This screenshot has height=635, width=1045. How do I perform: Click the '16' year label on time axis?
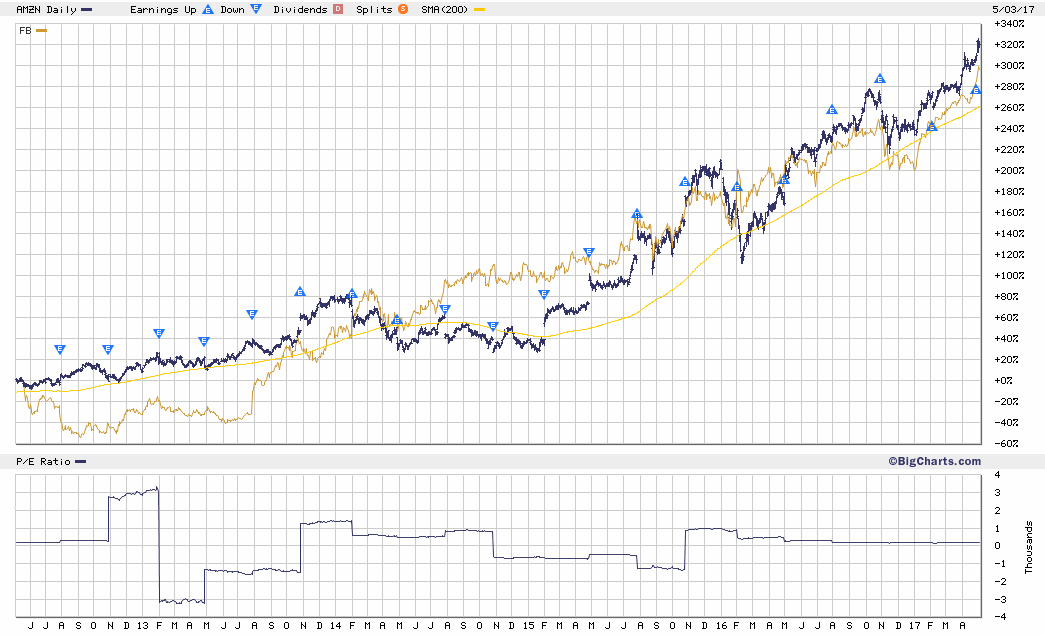(722, 626)
